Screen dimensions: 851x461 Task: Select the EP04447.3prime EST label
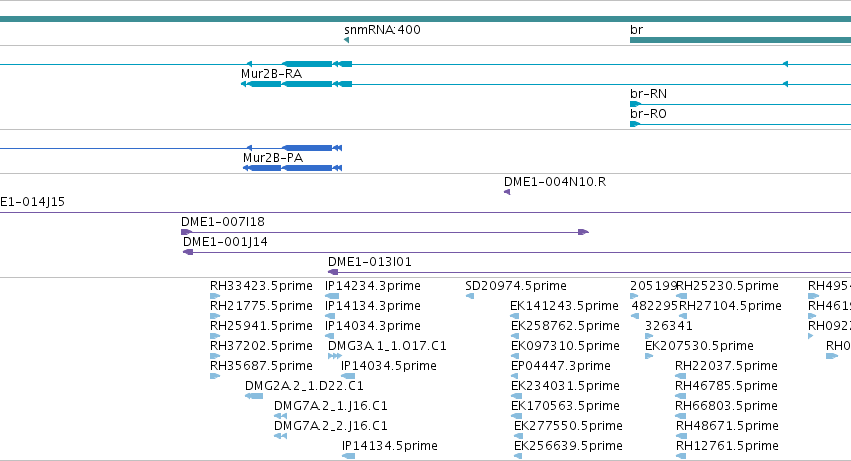[x=561, y=366]
